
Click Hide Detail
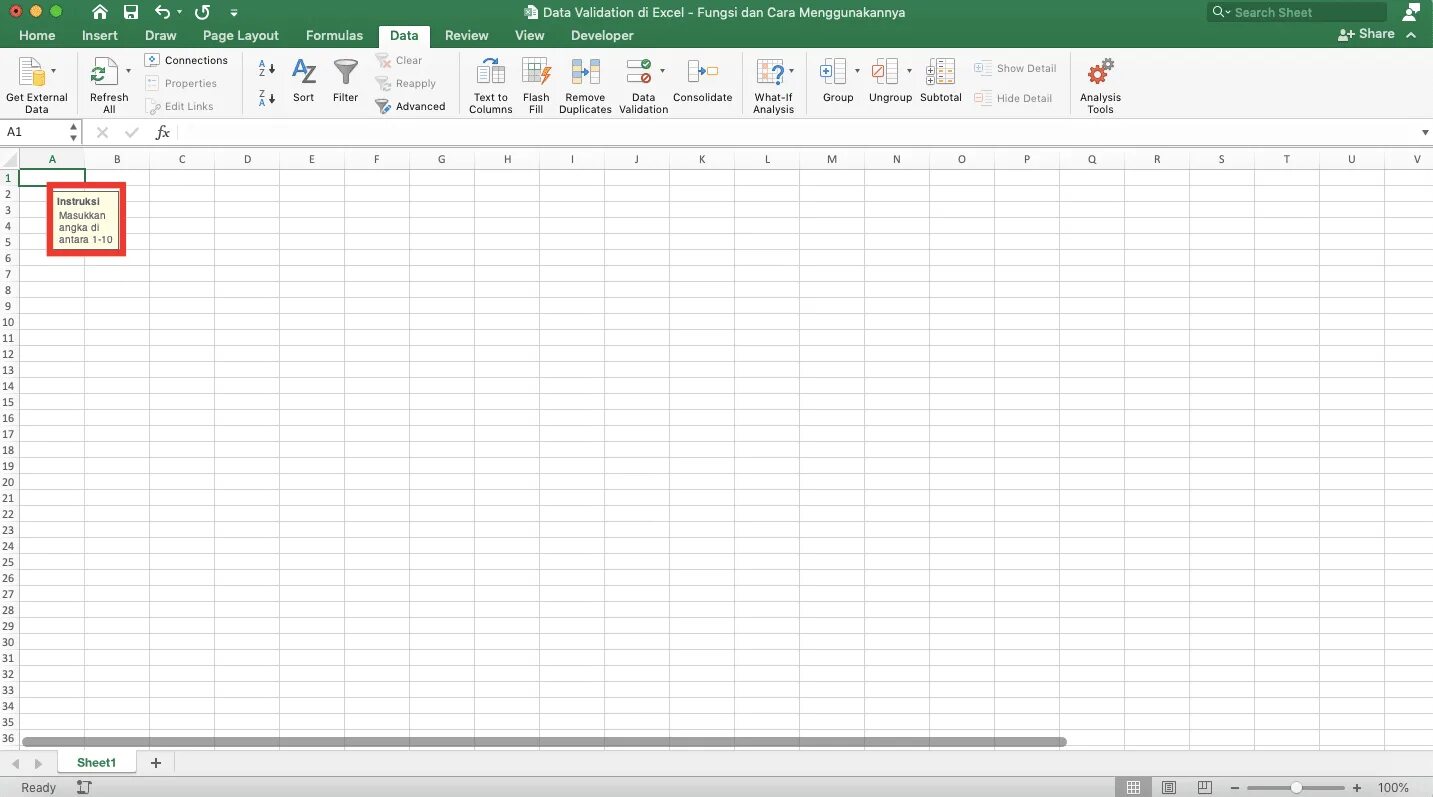point(1013,98)
